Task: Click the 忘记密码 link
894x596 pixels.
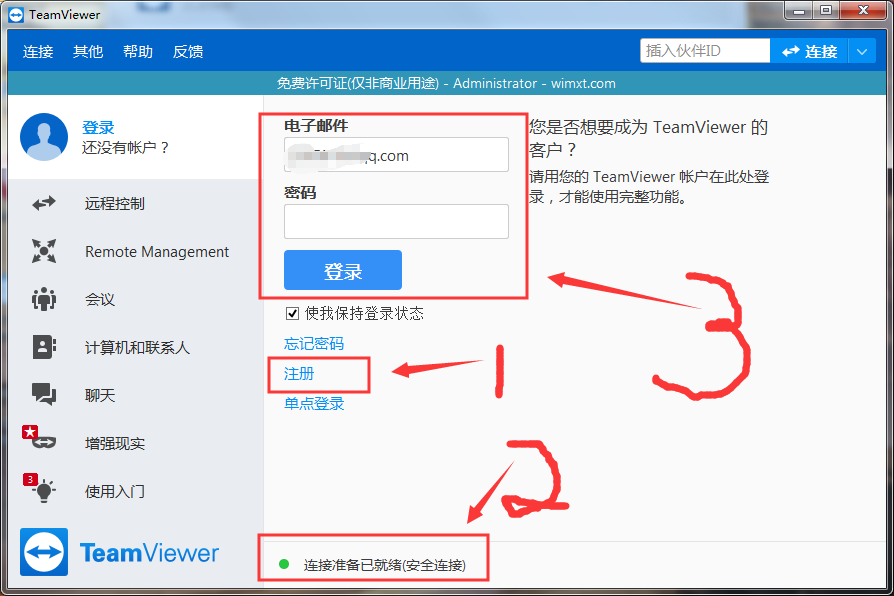Action: pos(314,343)
